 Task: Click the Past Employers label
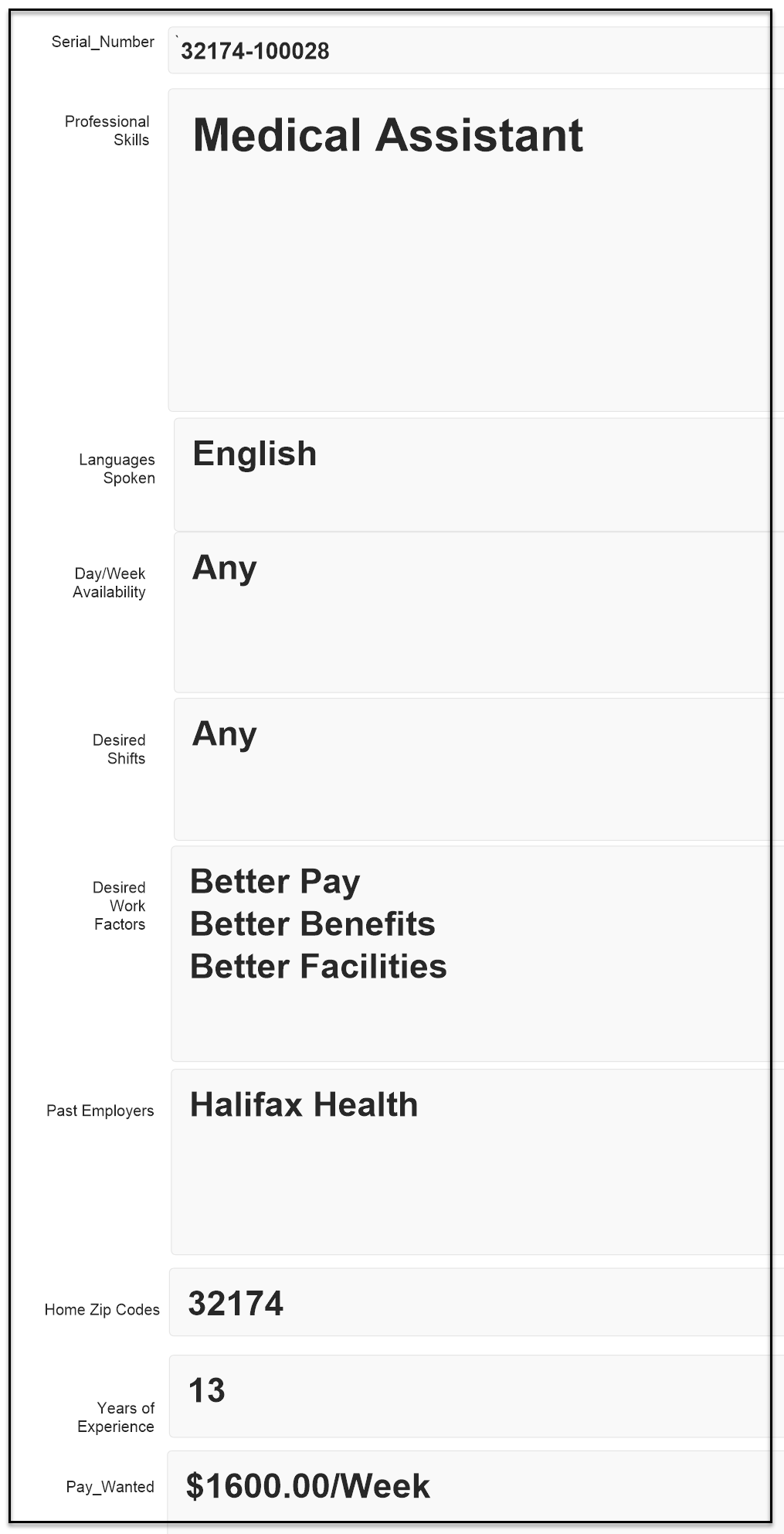coord(100,1111)
